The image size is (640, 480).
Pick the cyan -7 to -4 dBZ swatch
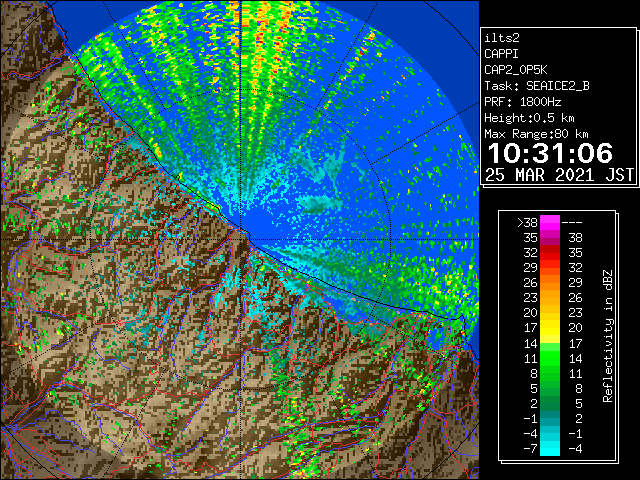pyautogui.click(x=550, y=449)
